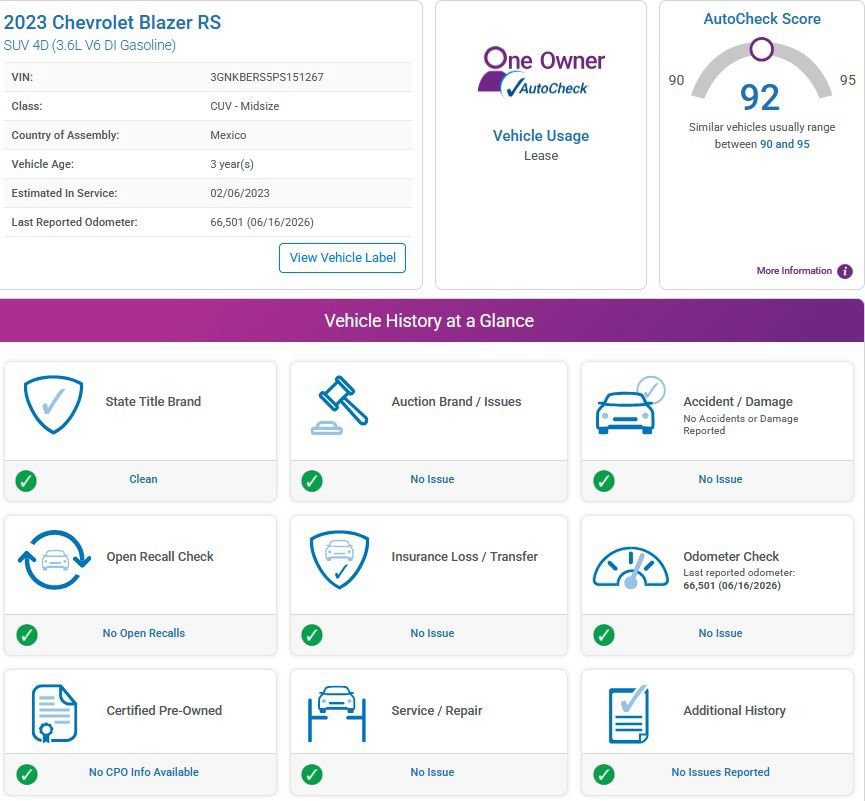
Task: Click the Open Recall Check circular arrows icon
Action: point(54,560)
